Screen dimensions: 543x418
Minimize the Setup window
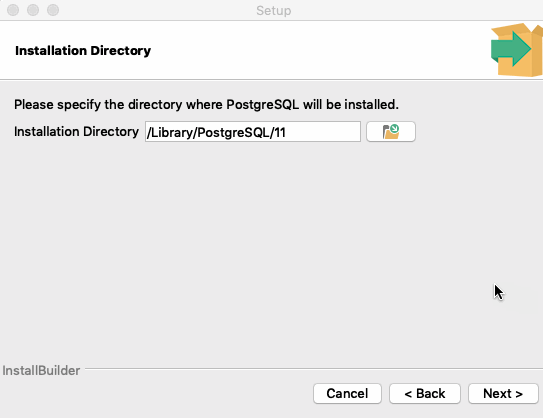click(x=33, y=10)
